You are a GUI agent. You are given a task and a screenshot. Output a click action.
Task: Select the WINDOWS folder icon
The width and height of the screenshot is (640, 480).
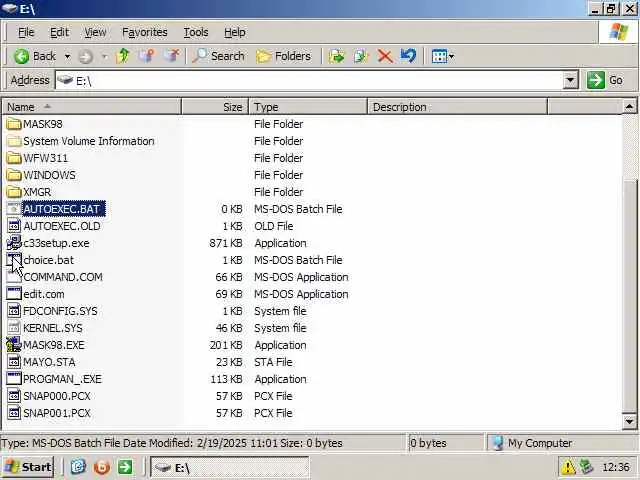(14, 175)
